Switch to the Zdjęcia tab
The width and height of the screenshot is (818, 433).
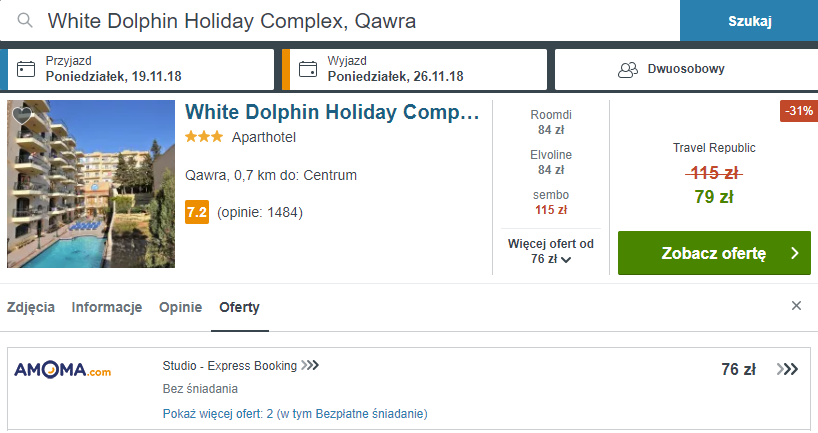click(31, 307)
